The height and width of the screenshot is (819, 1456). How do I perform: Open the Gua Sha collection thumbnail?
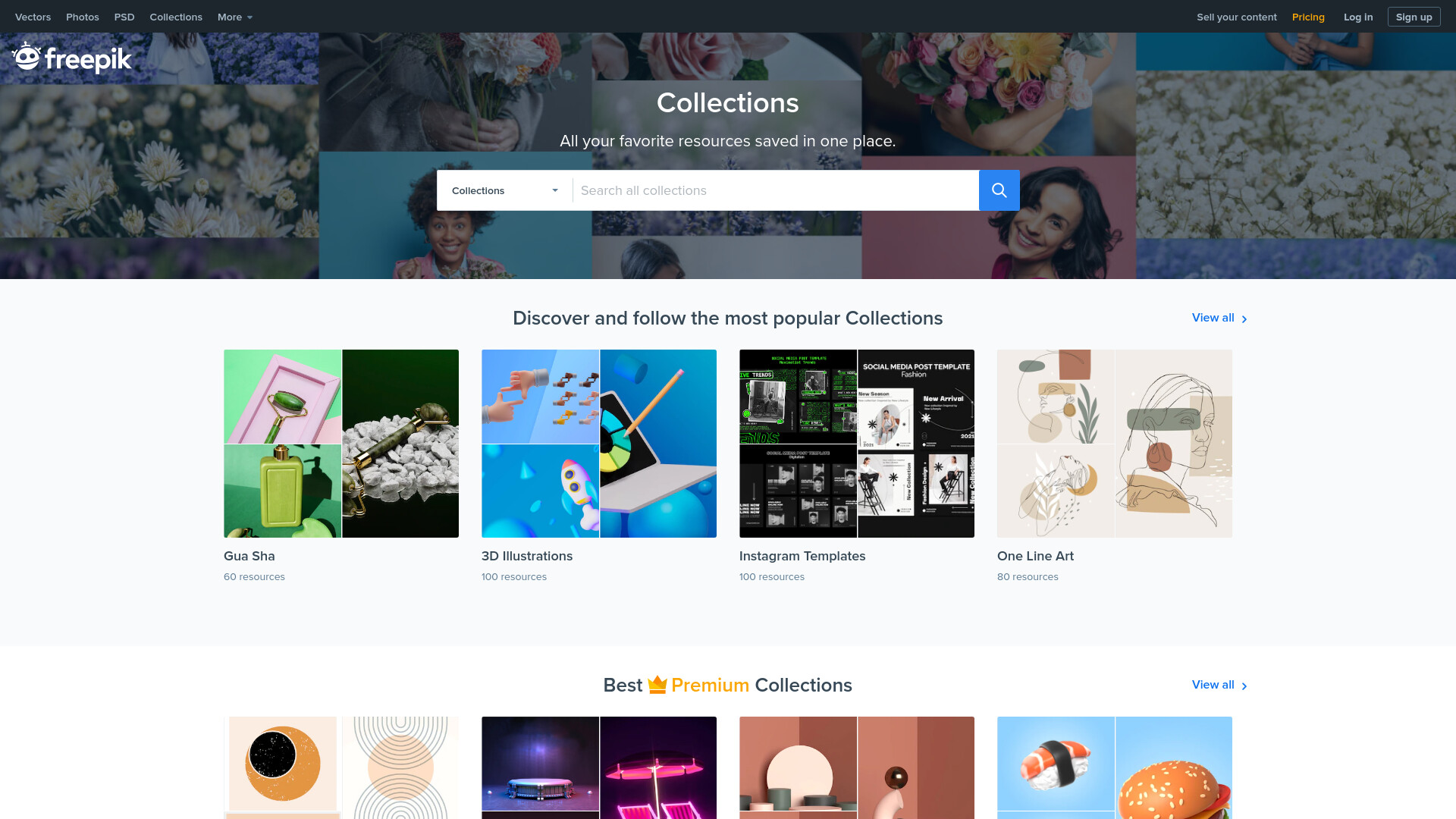[x=341, y=444]
